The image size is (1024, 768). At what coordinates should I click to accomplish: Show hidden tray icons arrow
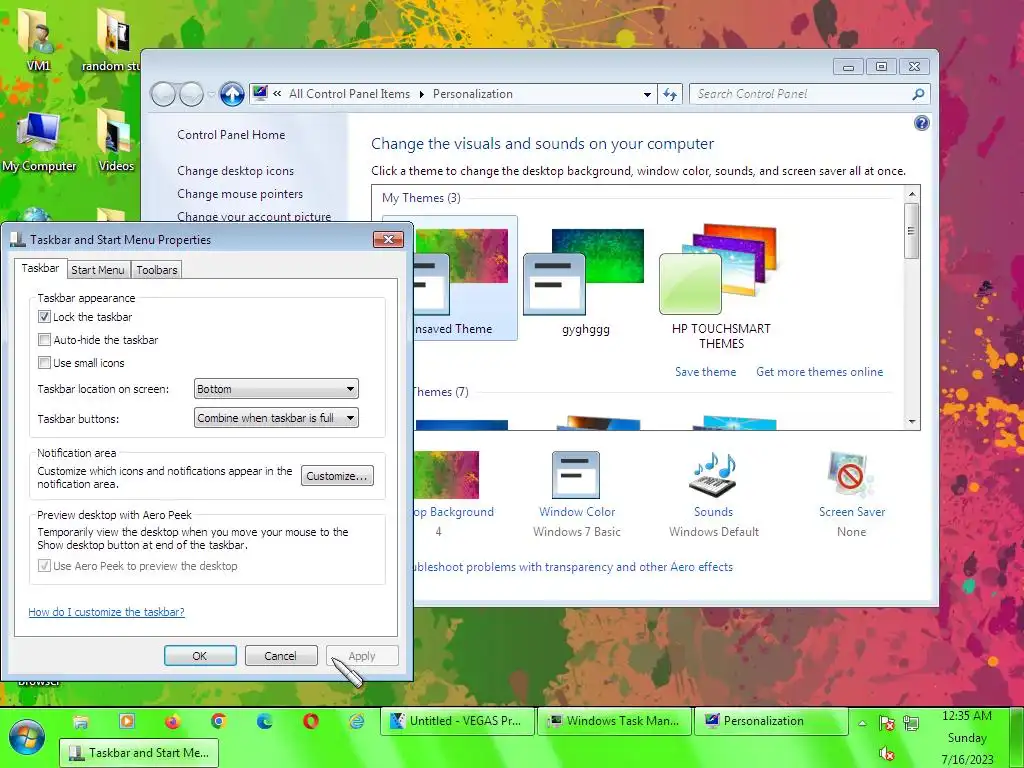click(x=862, y=723)
